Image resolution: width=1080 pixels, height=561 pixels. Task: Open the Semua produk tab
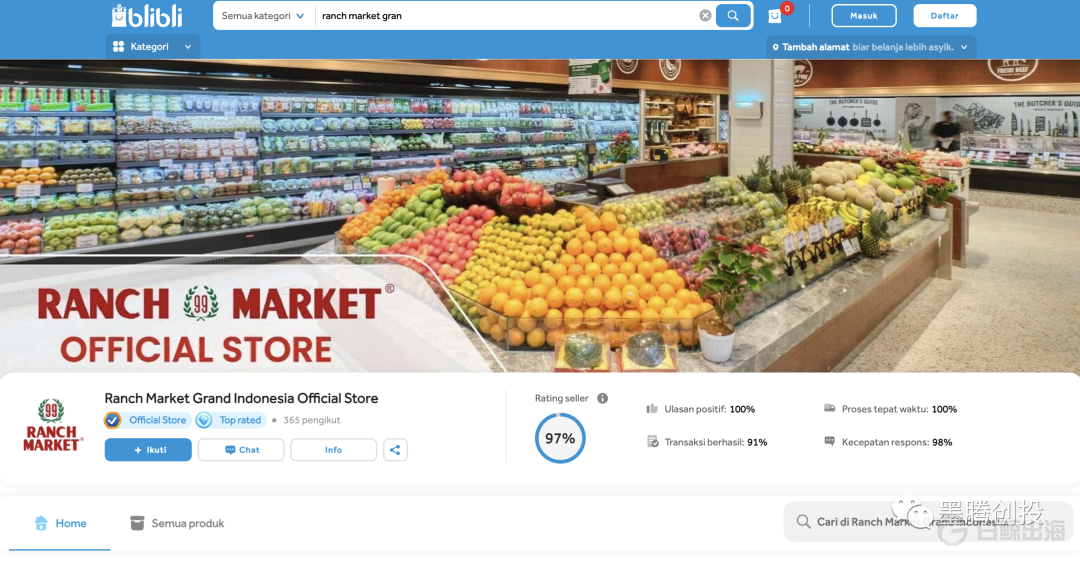(177, 523)
